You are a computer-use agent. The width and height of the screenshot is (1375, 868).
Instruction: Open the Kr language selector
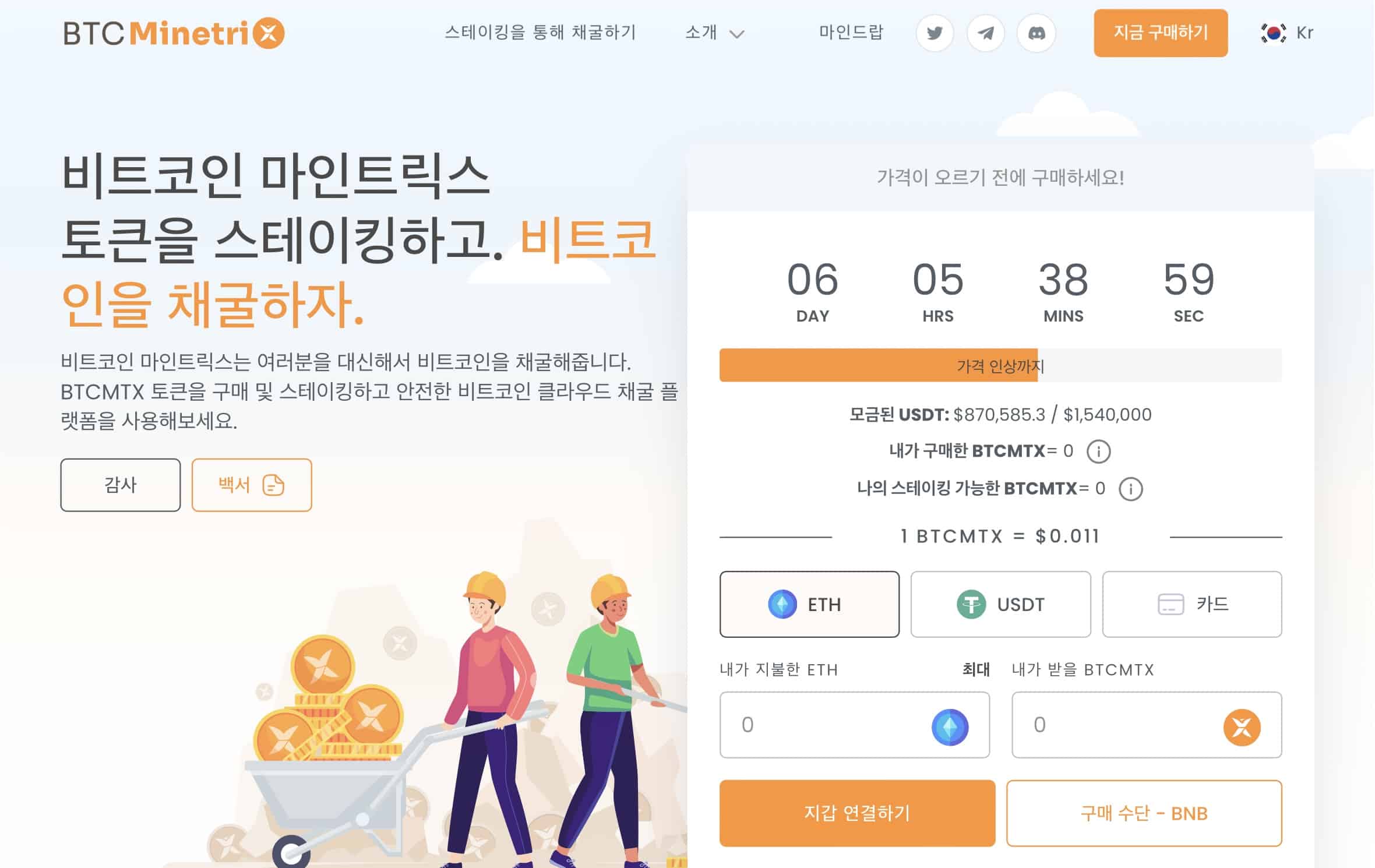[1286, 33]
